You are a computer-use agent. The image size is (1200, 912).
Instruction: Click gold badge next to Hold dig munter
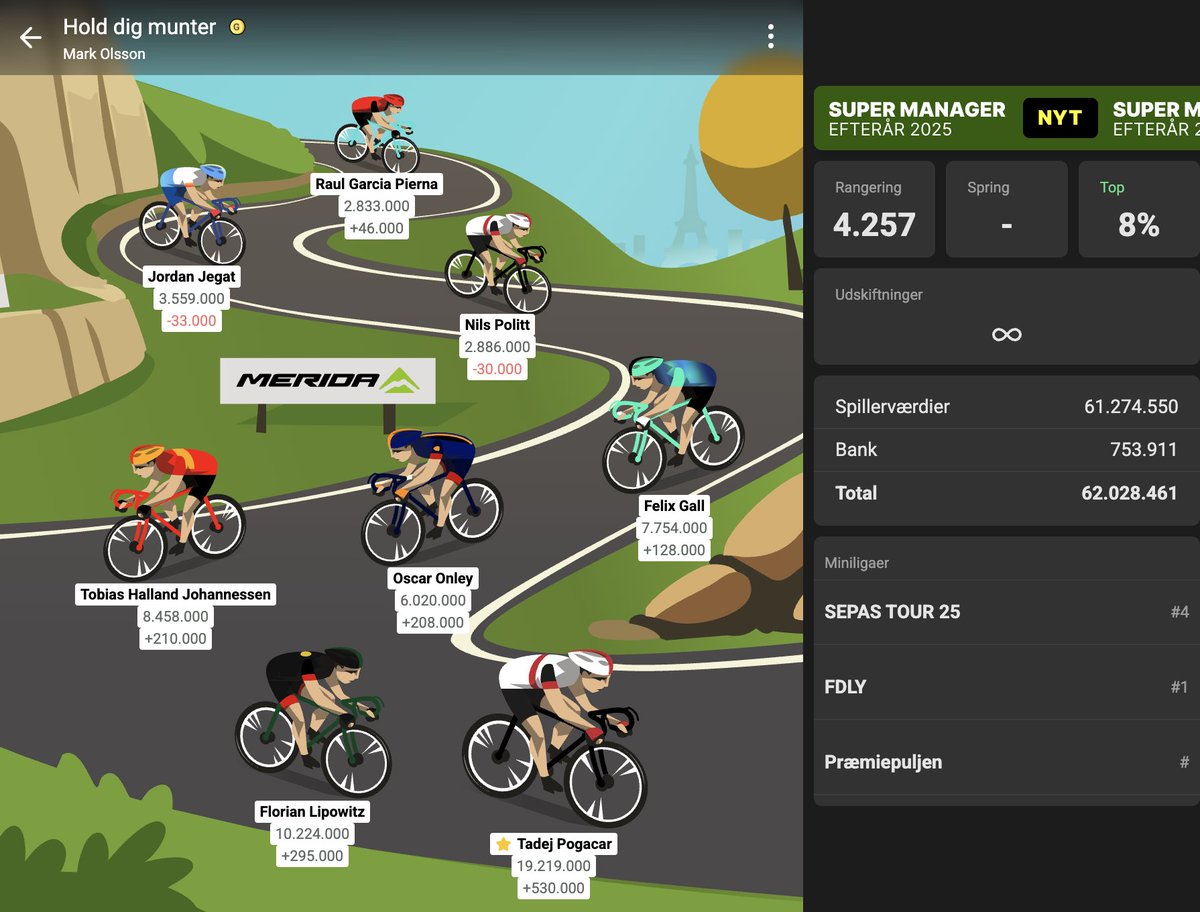click(237, 27)
